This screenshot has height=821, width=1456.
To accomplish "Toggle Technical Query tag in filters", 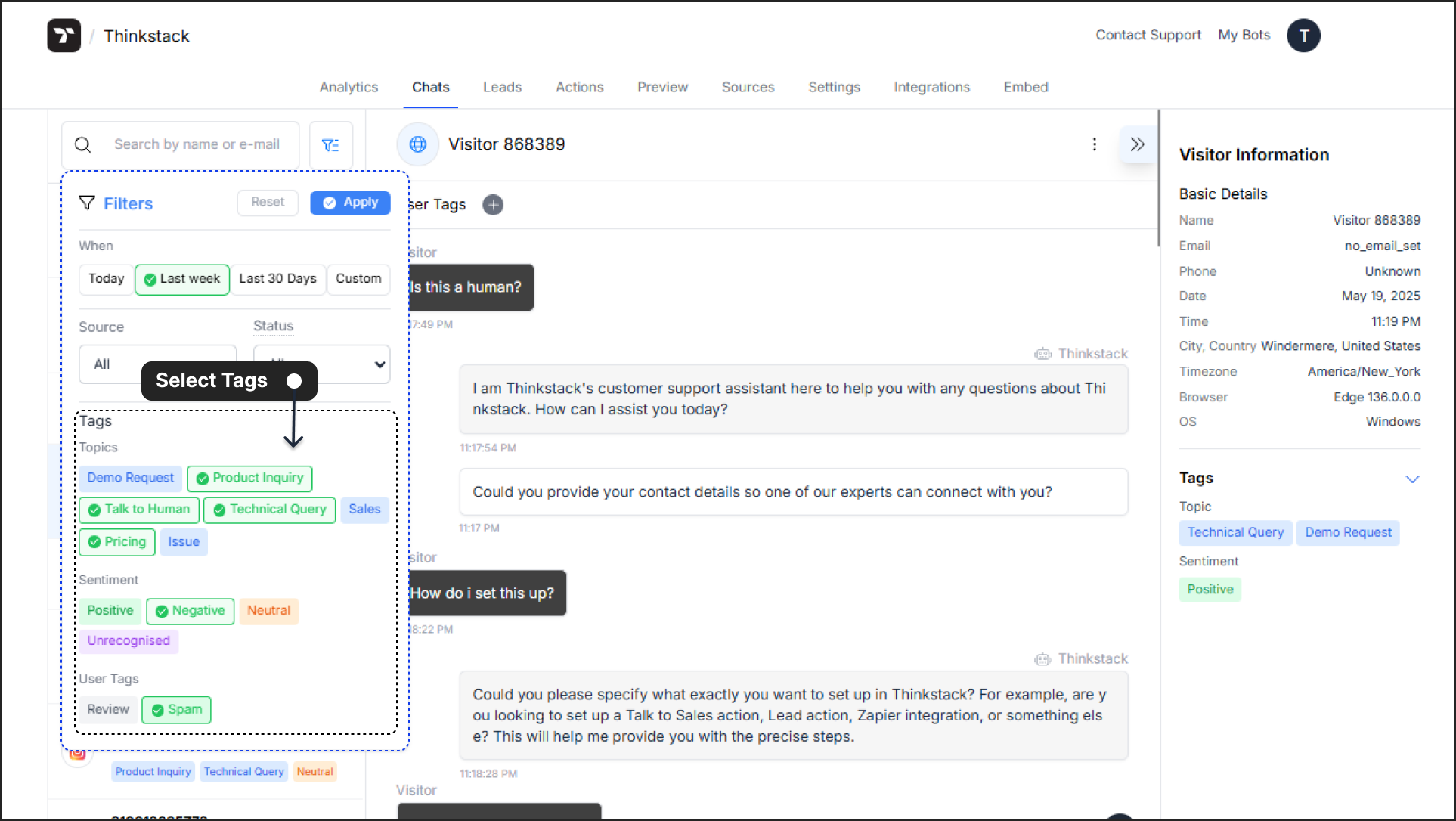I will (x=270, y=510).
